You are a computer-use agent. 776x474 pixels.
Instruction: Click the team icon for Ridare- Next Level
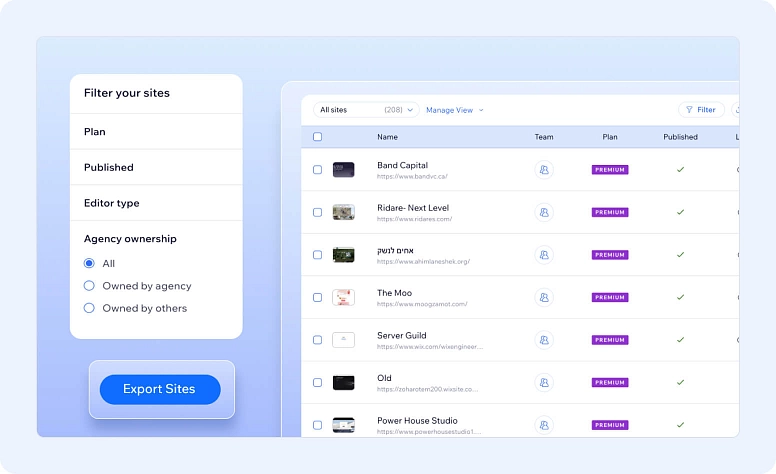point(544,212)
